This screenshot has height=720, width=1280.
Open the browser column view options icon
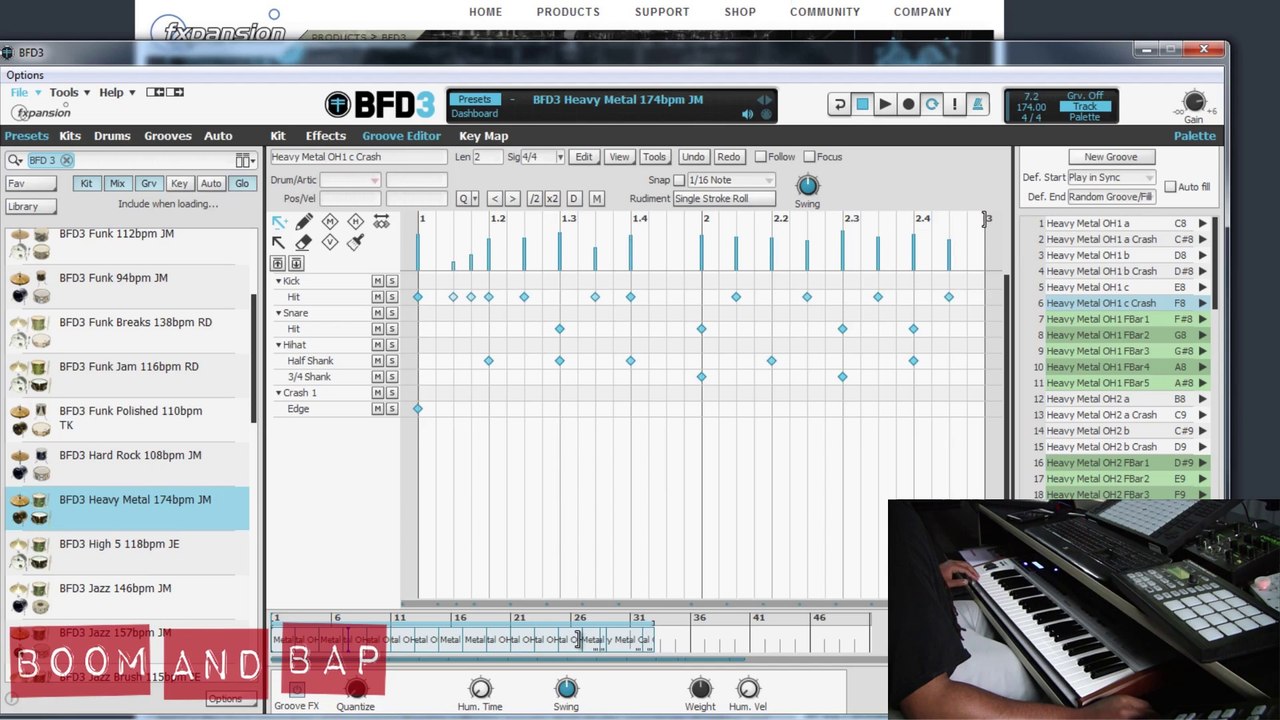click(x=244, y=160)
